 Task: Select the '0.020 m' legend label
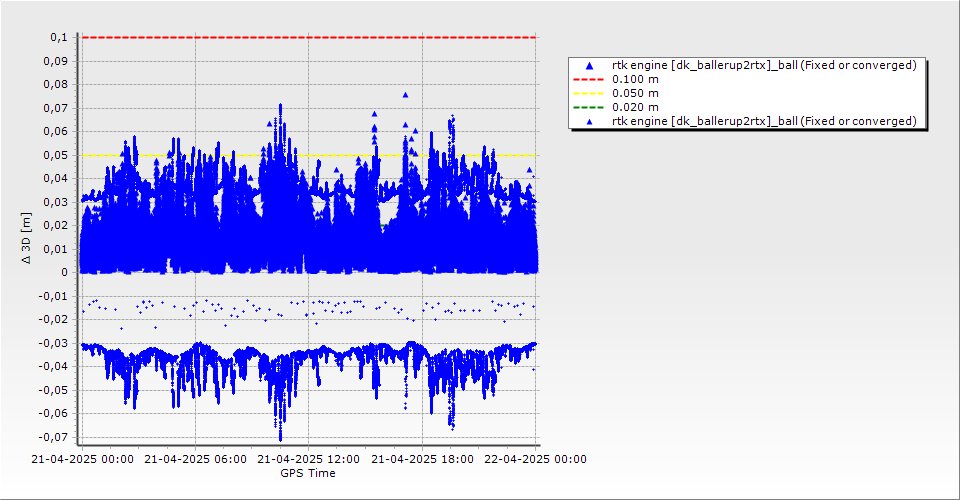click(x=636, y=108)
